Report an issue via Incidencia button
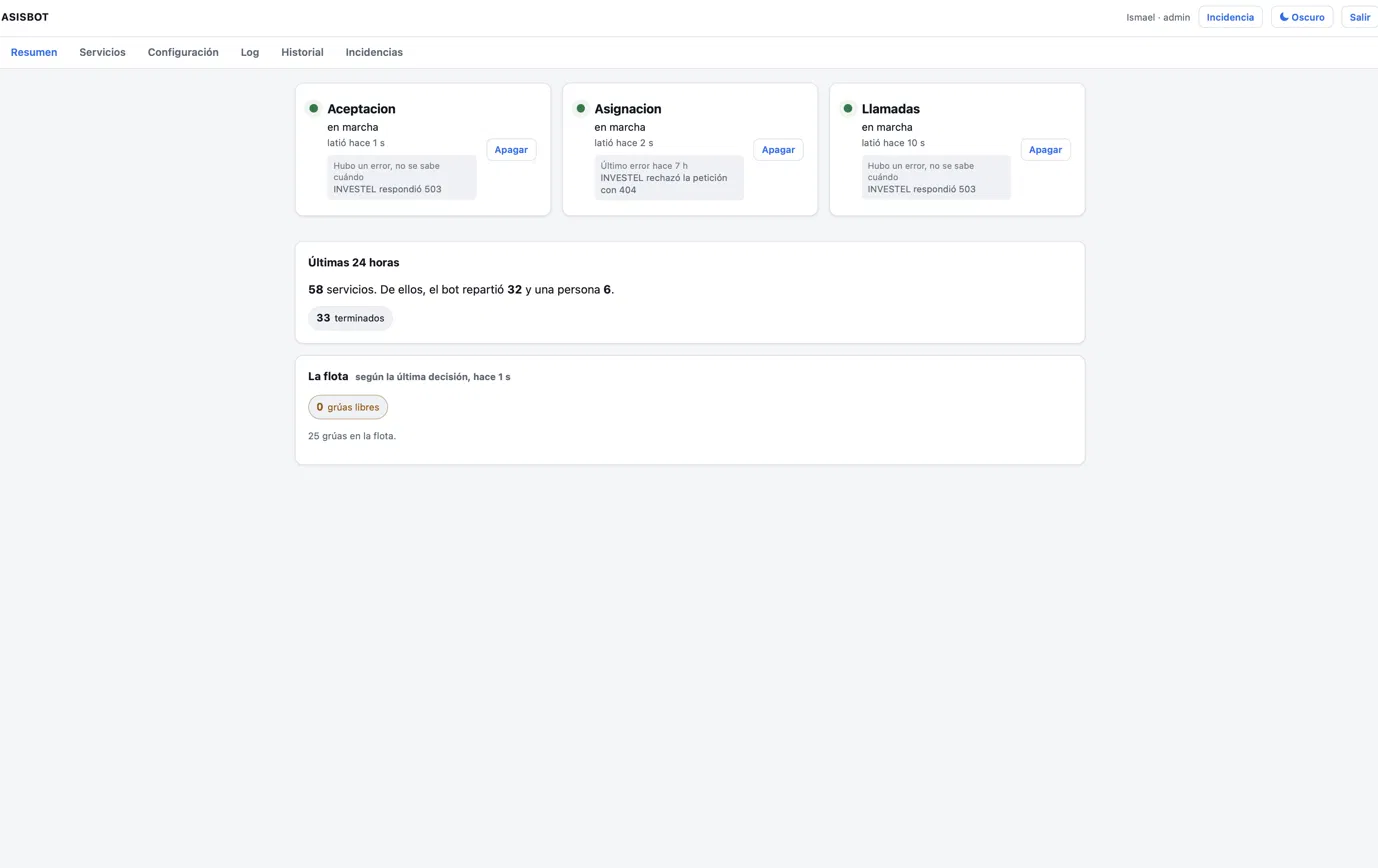 point(1230,17)
